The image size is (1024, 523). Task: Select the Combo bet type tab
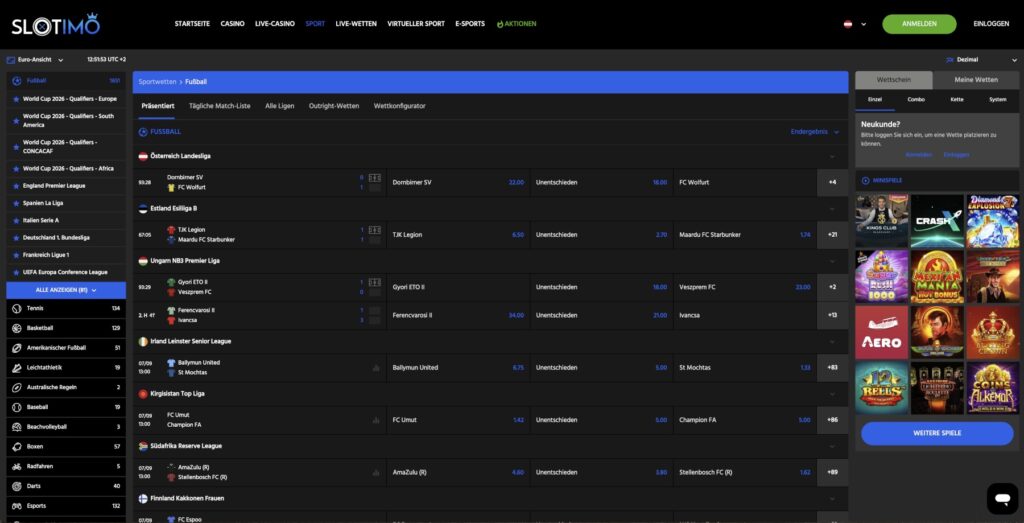point(916,99)
